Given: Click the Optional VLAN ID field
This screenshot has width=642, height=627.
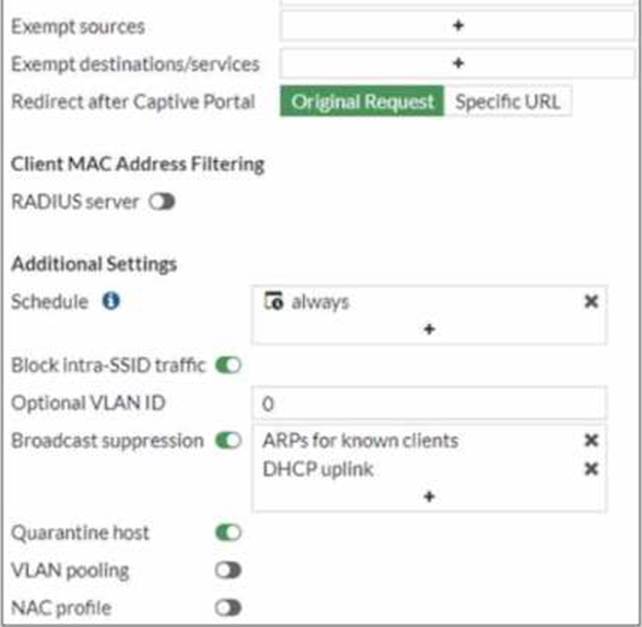Looking at the screenshot, I should [429, 403].
